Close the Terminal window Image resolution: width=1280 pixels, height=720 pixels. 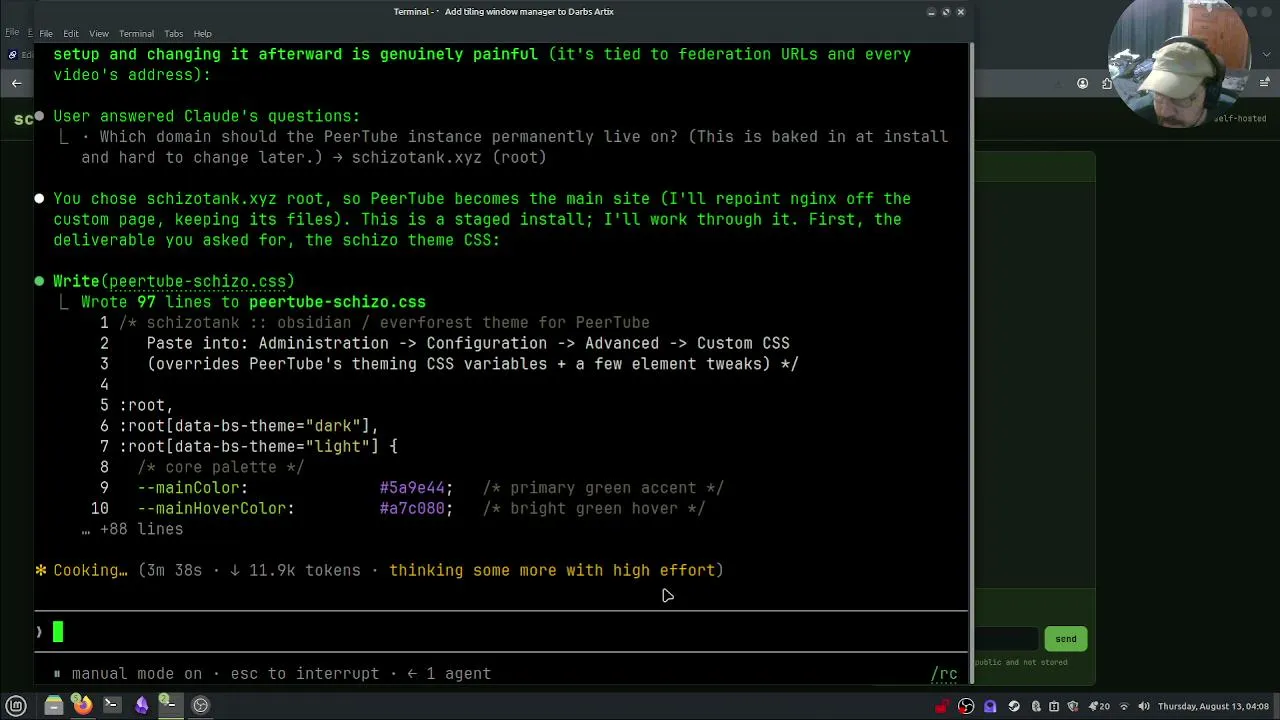(x=961, y=12)
